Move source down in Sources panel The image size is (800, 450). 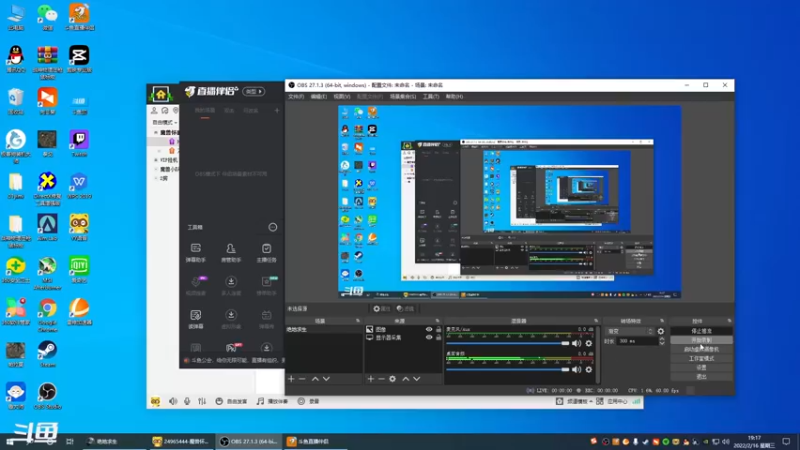tap(417, 379)
